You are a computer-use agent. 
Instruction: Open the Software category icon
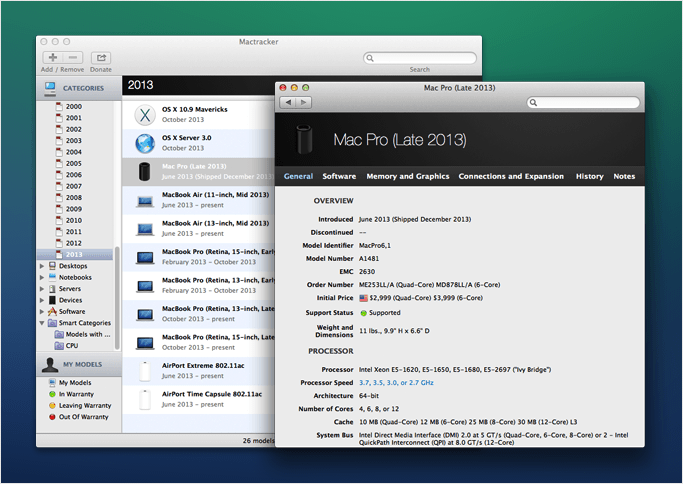coord(52,311)
